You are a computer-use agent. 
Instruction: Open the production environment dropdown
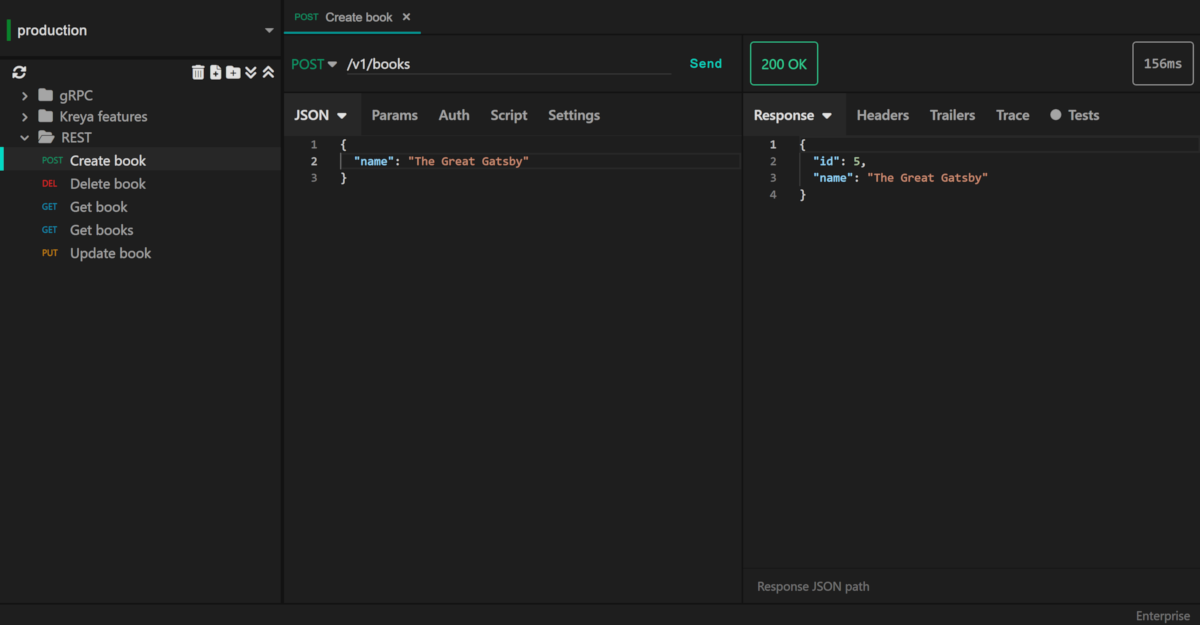point(268,30)
